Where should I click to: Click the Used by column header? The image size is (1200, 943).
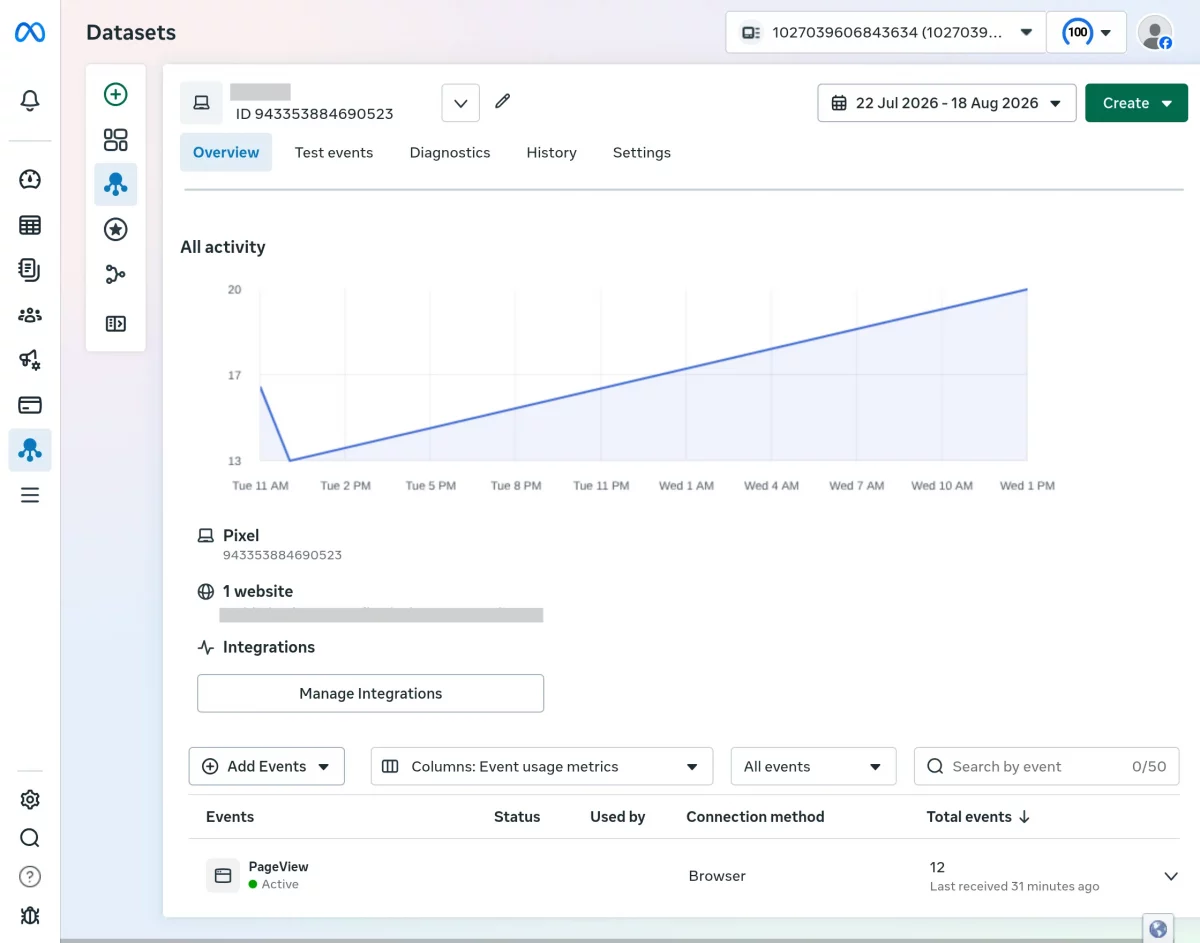(618, 816)
